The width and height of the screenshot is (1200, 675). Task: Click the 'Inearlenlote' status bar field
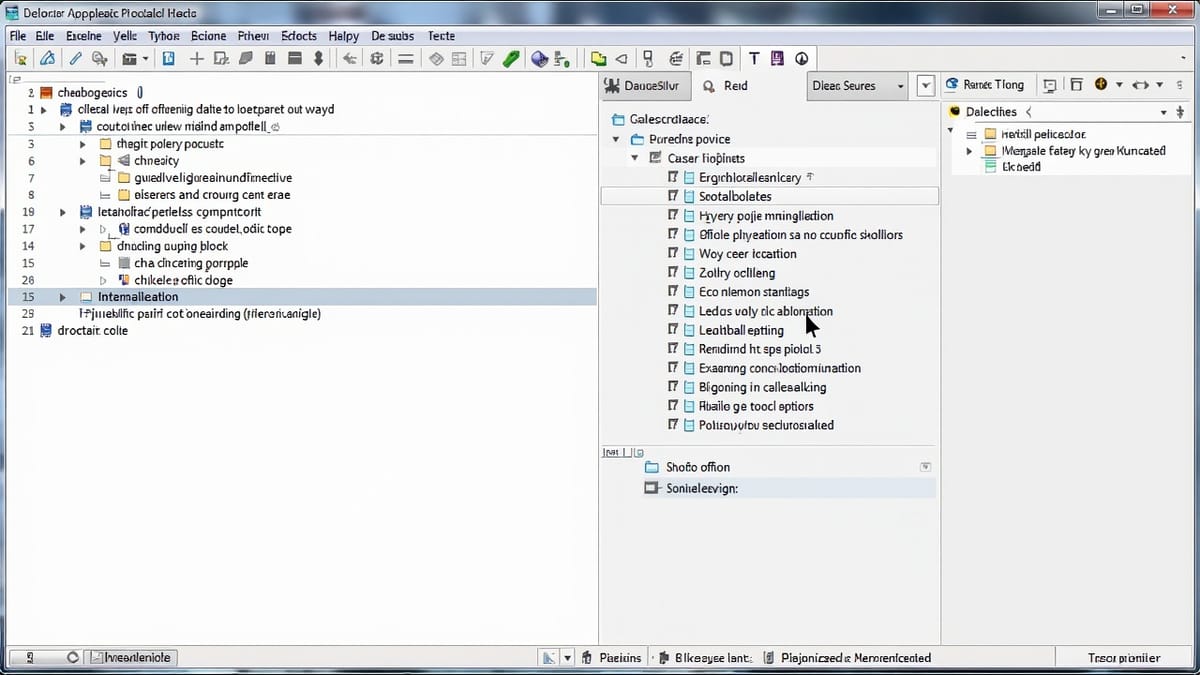131,658
